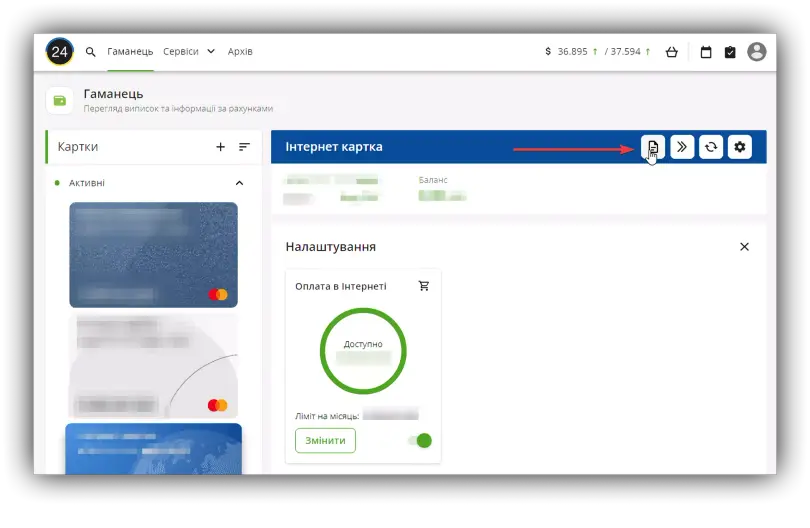Expand the Сервіси dropdown menu
Screen dimensions: 810x528
click(188, 51)
